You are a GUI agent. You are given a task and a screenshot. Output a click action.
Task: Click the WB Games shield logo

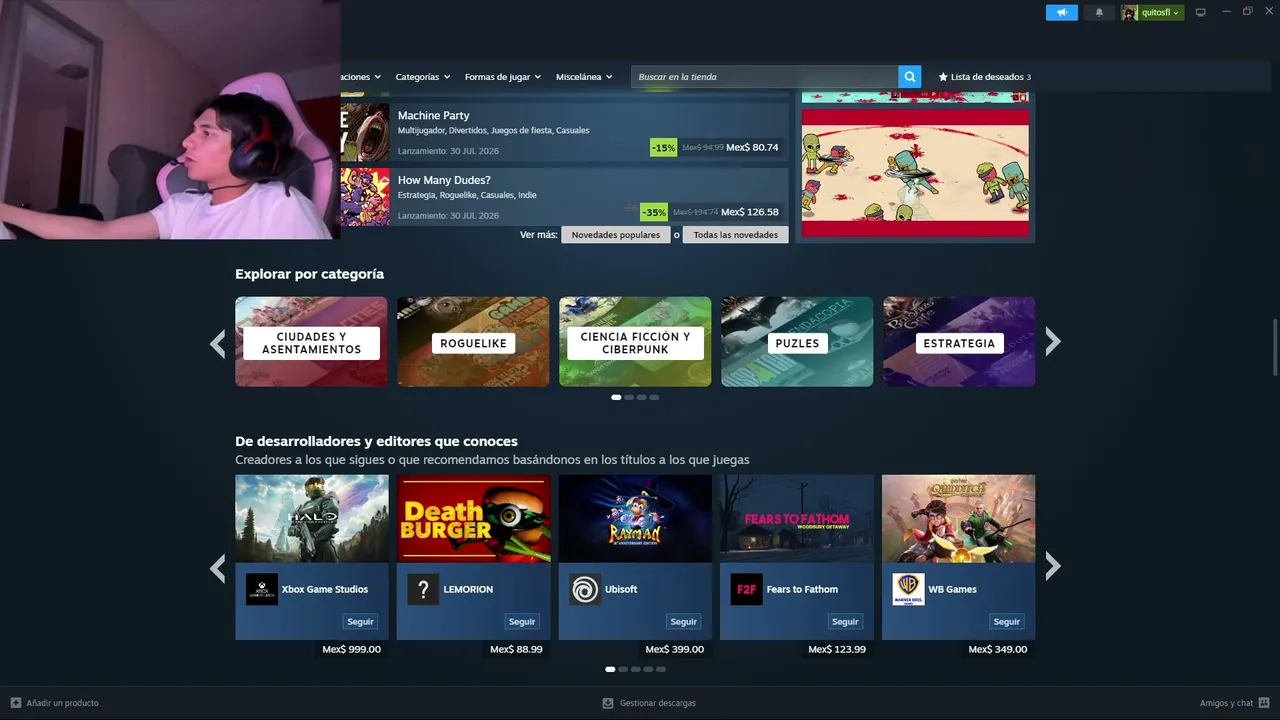[908, 589]
